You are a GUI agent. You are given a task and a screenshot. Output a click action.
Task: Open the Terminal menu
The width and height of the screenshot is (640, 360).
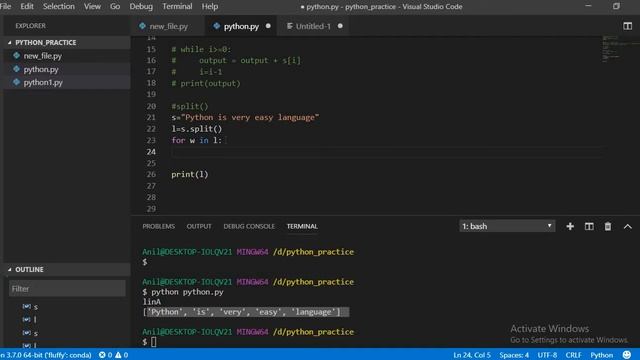[x=177, y=7]
